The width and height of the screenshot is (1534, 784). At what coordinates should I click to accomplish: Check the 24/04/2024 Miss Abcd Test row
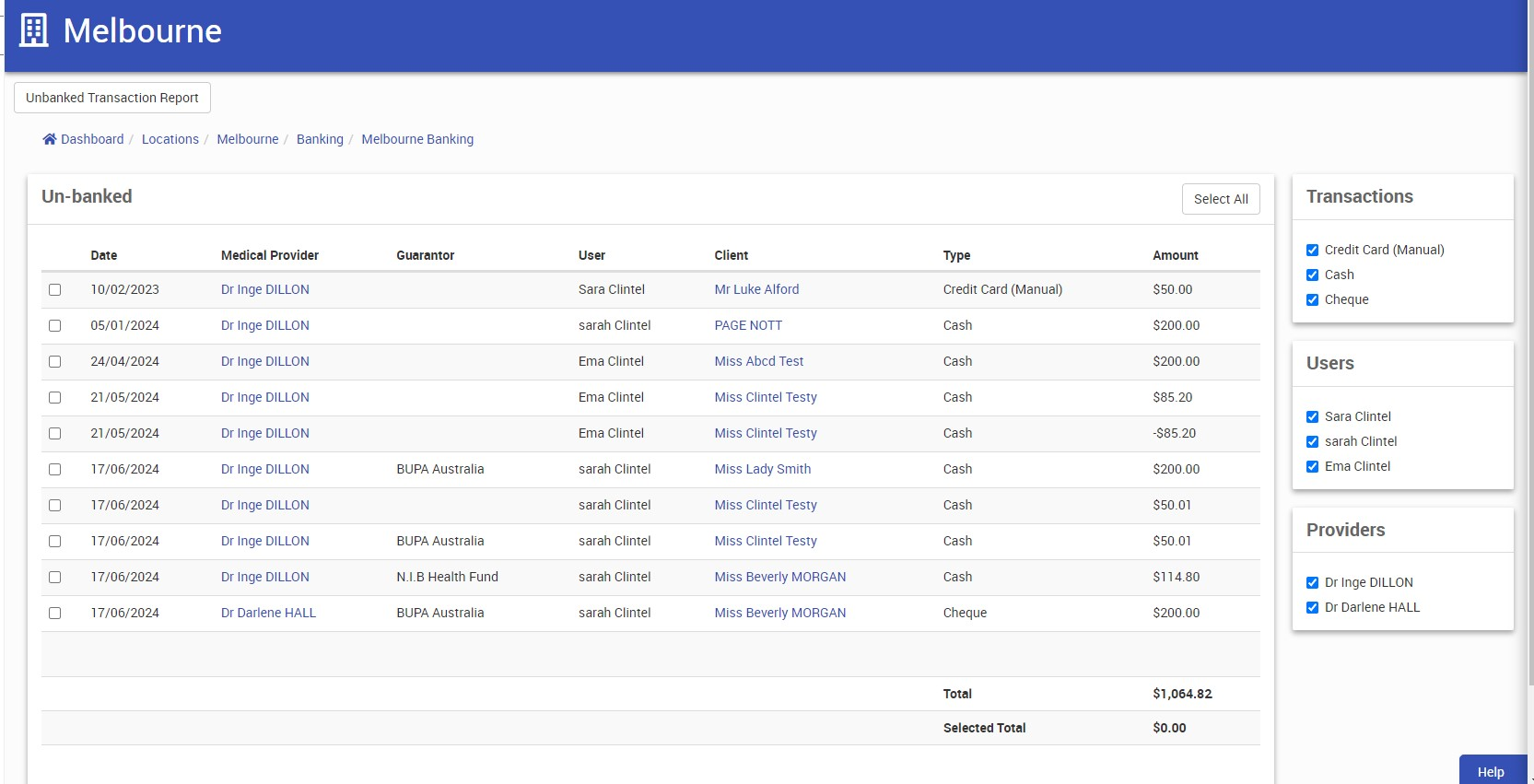tap(55, 361)
